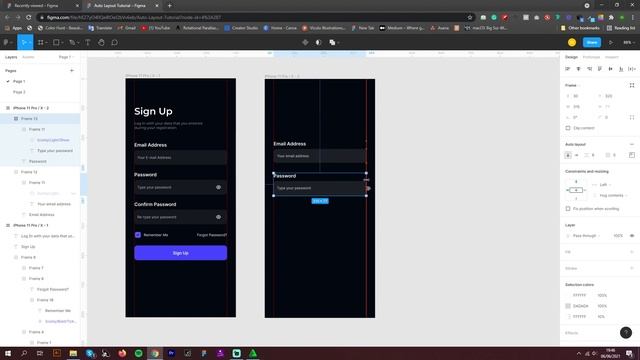Select the Move tool
This screenshot has height=360, width=640.
click(24, 42)
